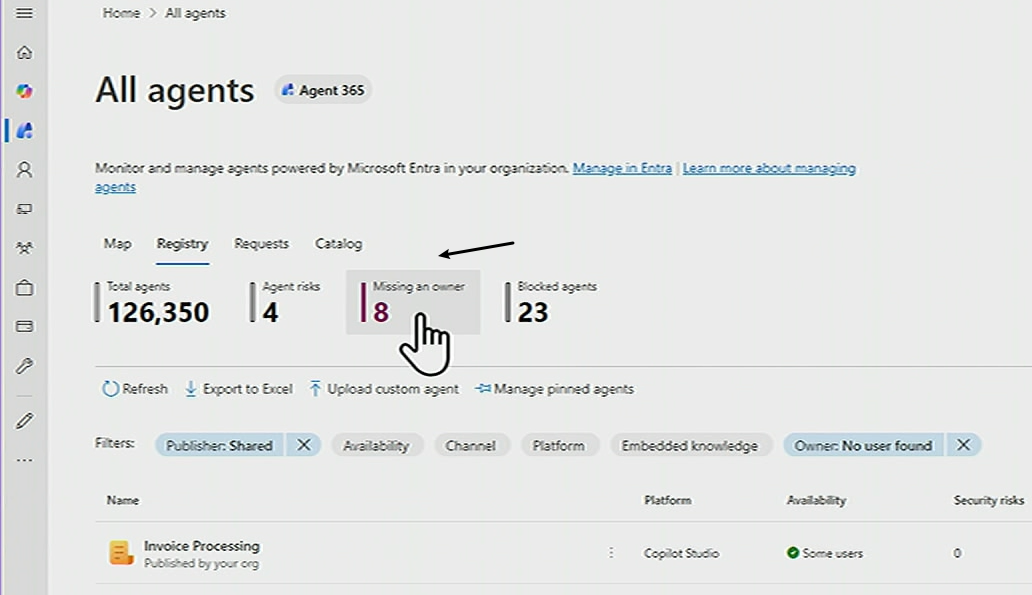Click Refresh in the toolbar
The height and width of the screenshot is (595, 1032).
pyautogui.click(x=136, y=389)
